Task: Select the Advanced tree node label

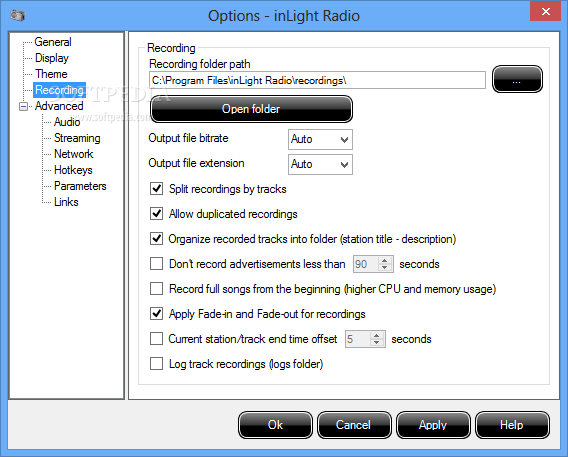Action: click(59, 106)
